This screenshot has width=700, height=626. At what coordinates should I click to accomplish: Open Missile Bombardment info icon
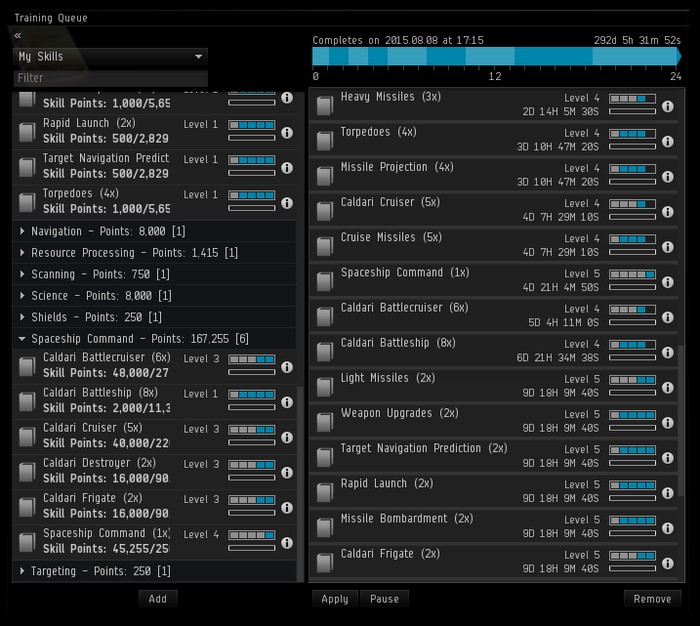pyautogui.click(x=667, y=528)
